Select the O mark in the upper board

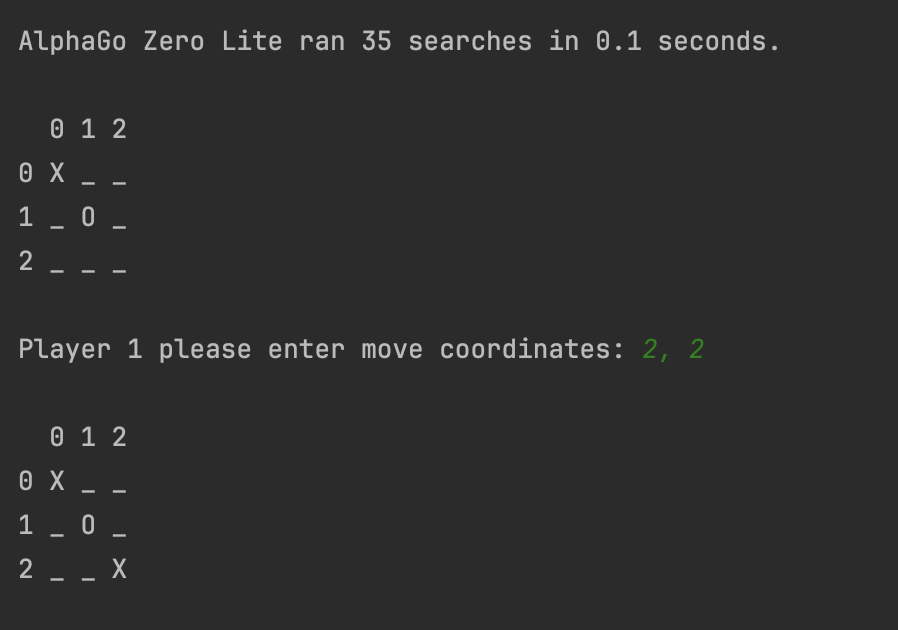pos(88,217)
